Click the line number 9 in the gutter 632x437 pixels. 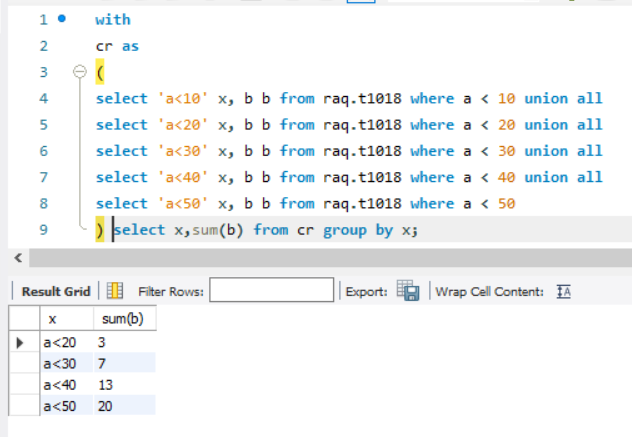click(42, 230)
